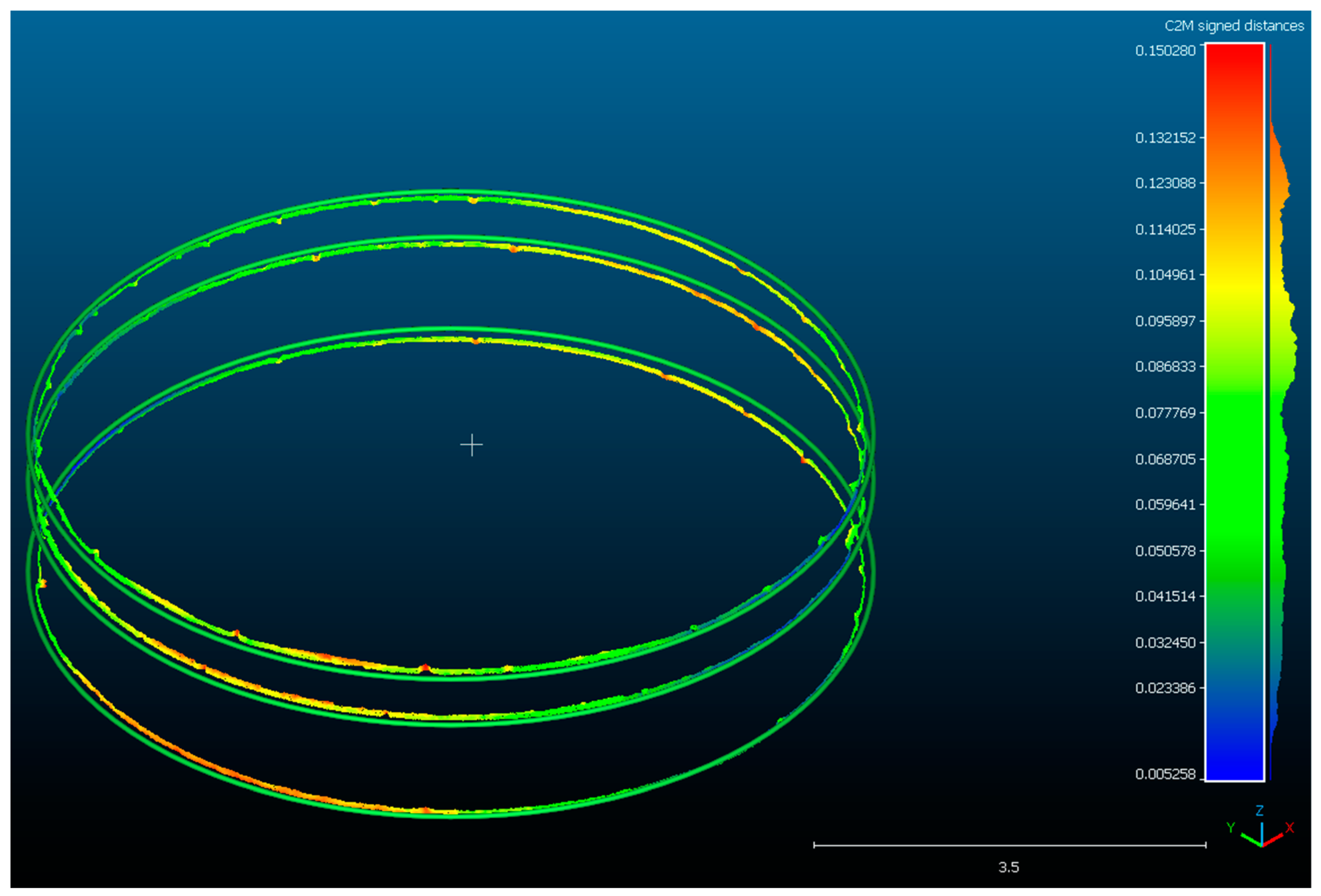This screenshot has height=896, width=1321.
Task: Click the green Y axis label
Action: (x=1231, y=827)
